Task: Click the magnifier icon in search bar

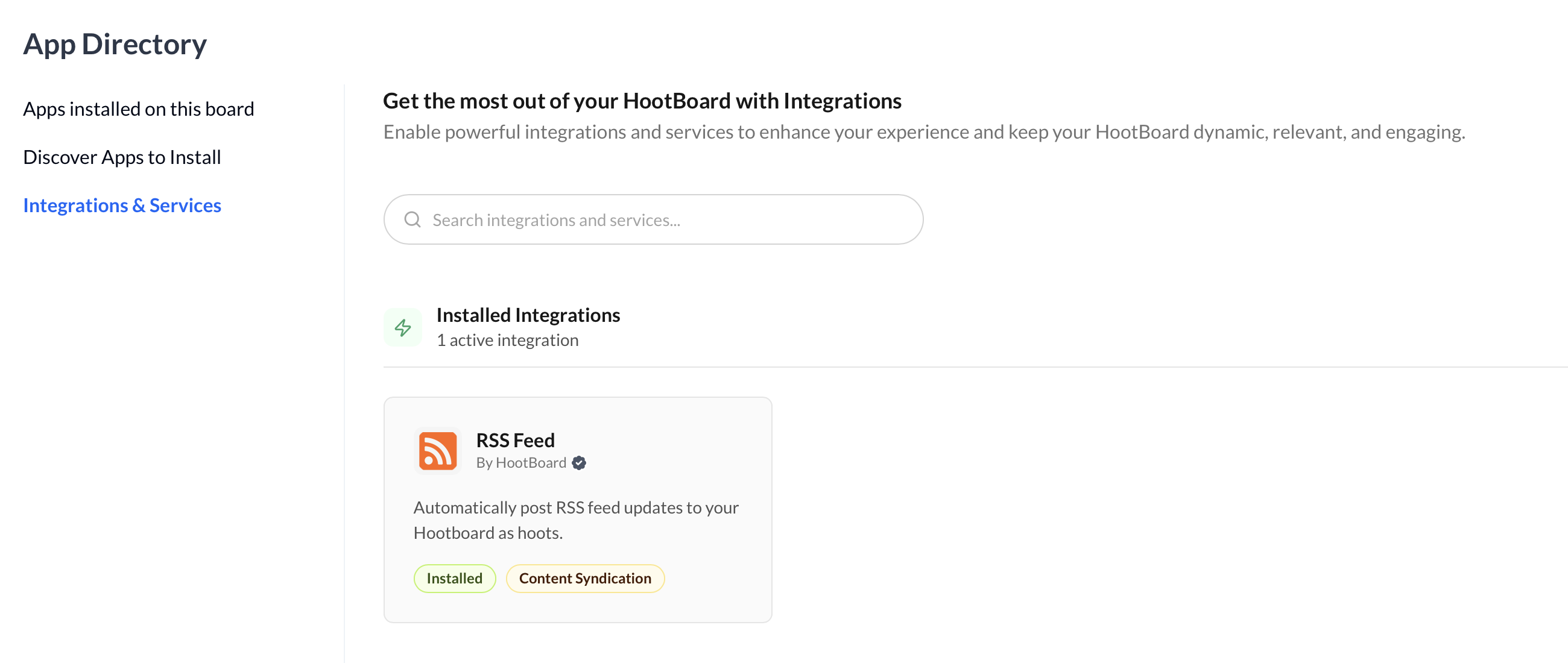Action: 413,219
